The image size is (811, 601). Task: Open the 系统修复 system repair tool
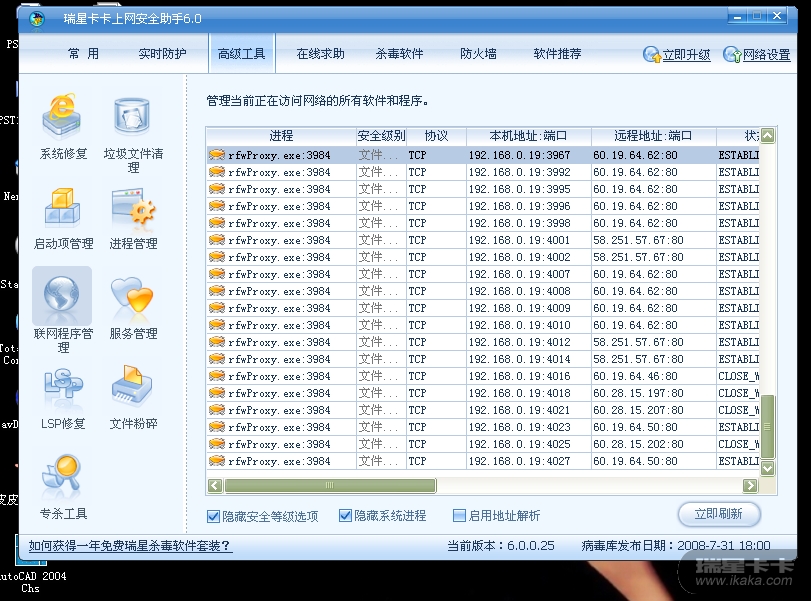click(x=62, y=126)
